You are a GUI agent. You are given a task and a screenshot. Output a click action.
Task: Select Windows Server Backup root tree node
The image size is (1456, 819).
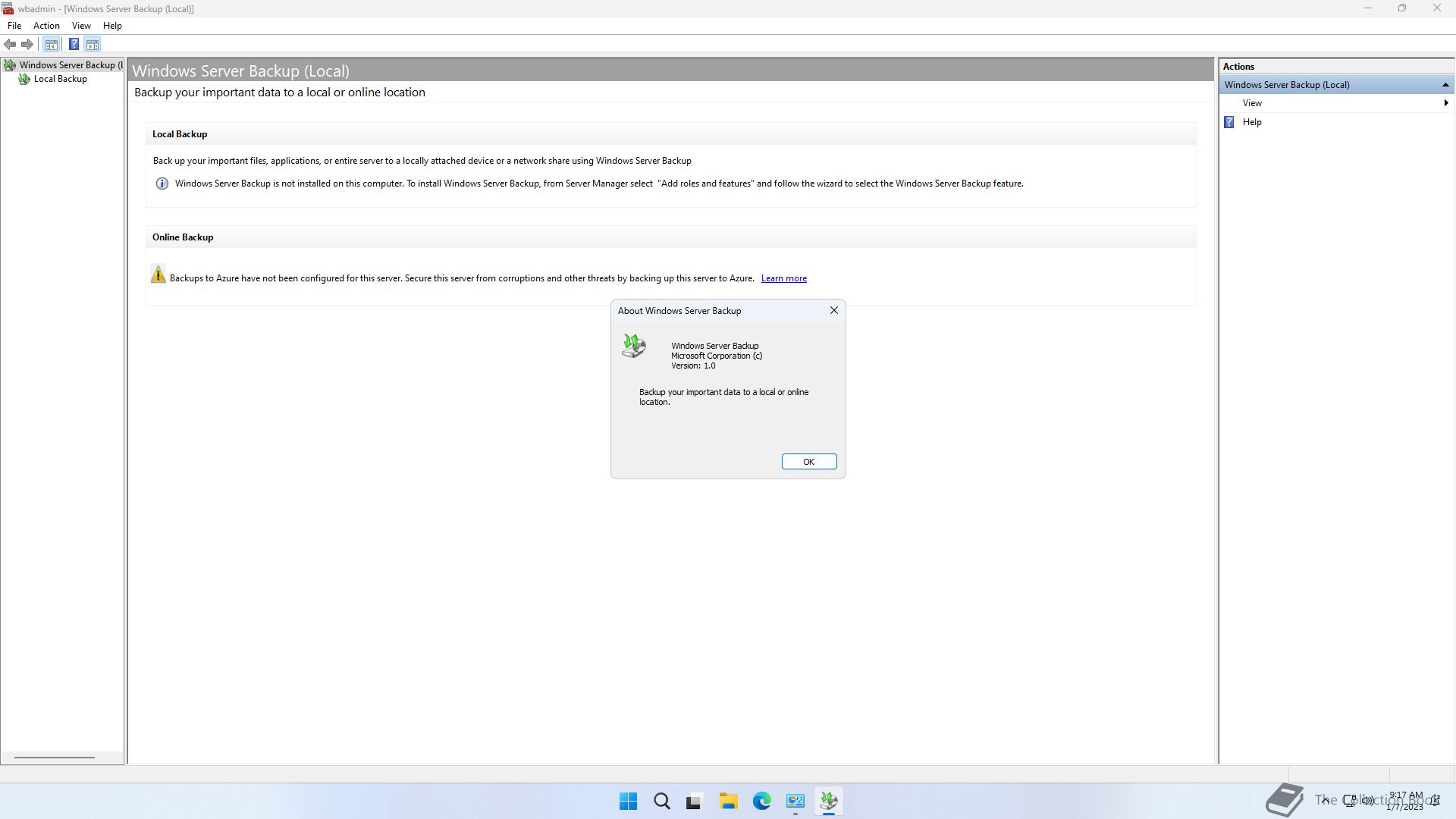pyautogui.click(x=67, y=65)
